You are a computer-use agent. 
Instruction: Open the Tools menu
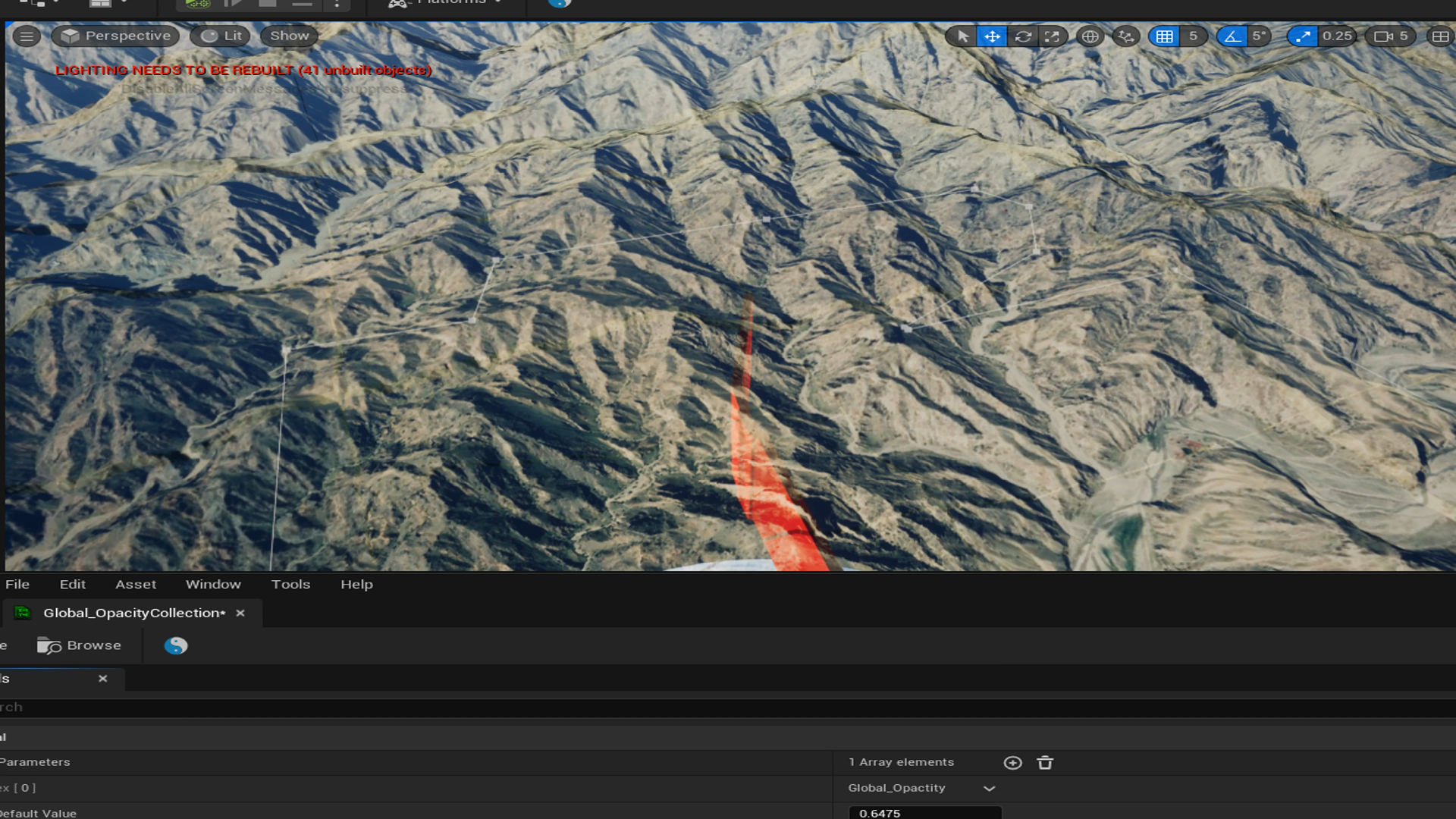pyautogui.click(x=290, y=584)
